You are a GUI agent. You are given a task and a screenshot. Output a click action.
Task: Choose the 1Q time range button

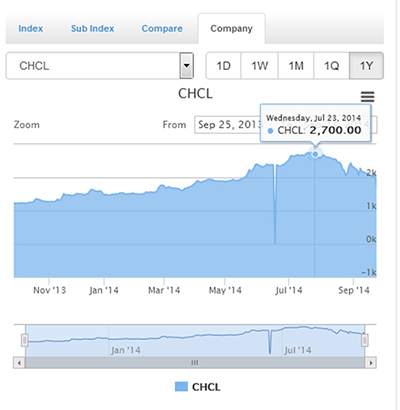[332, 66]
